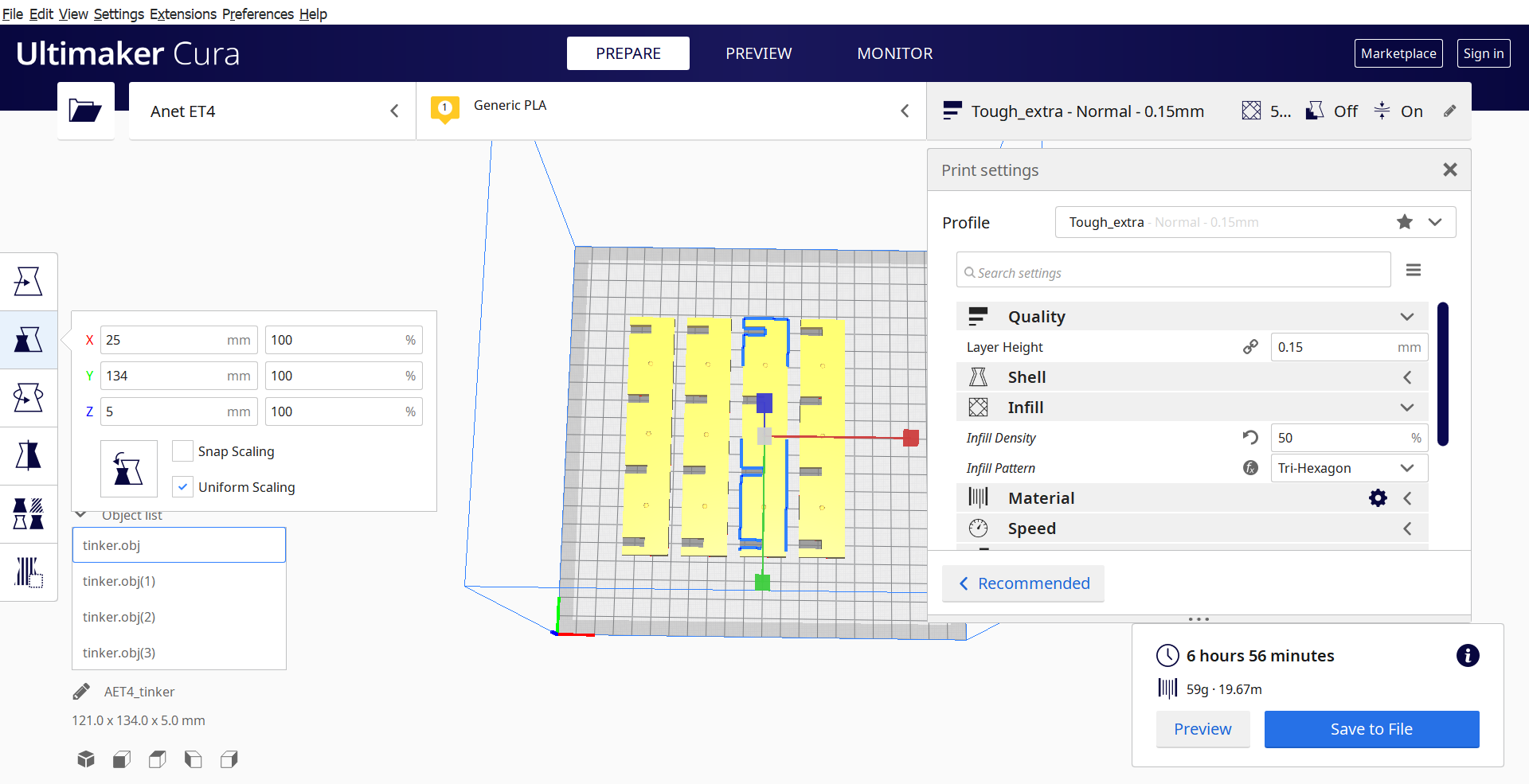Screen dimensions: 1529x784
Task: Open the Preferences menu
Action: [x=258, y=14]
